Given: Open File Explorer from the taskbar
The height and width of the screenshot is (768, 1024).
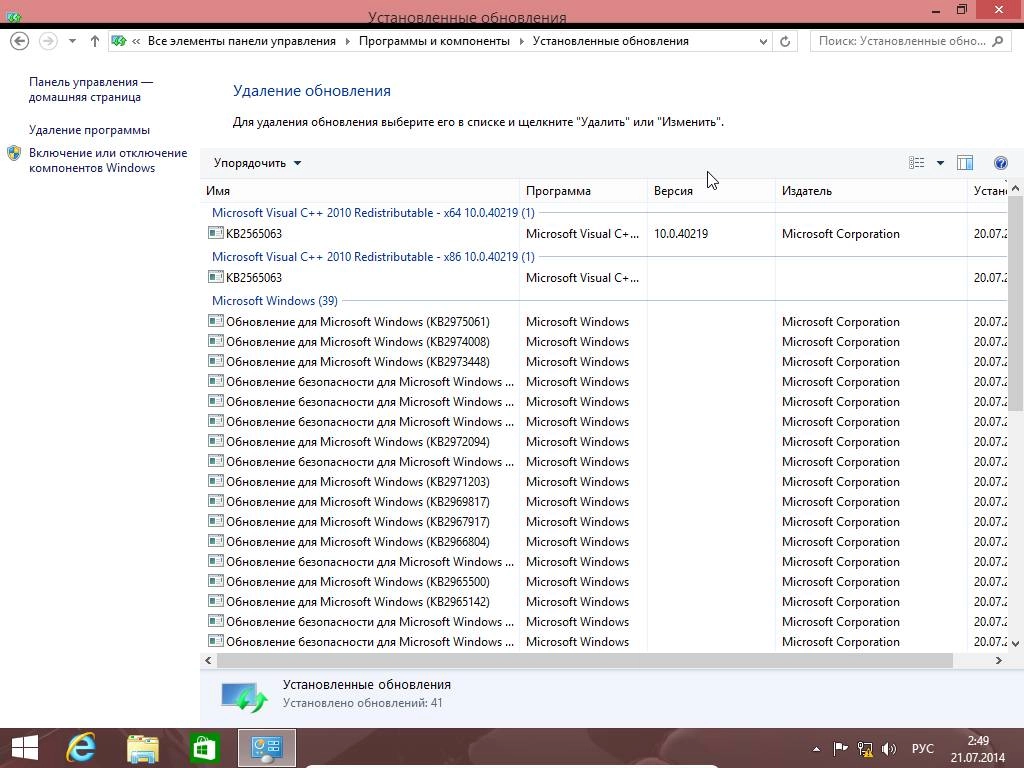Looking at the screenshot, I should (x=142, y=749).
